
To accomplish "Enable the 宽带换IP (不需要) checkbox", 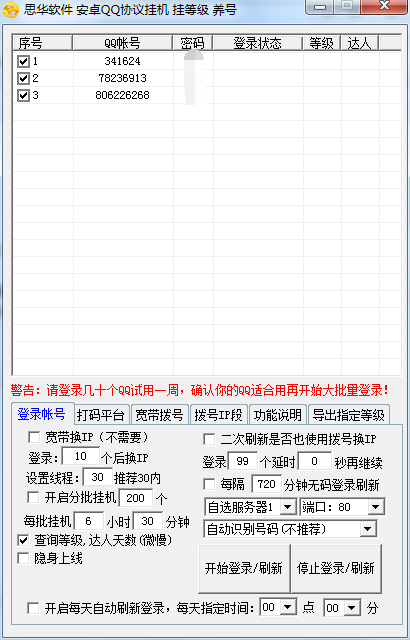I will point(34,438).
